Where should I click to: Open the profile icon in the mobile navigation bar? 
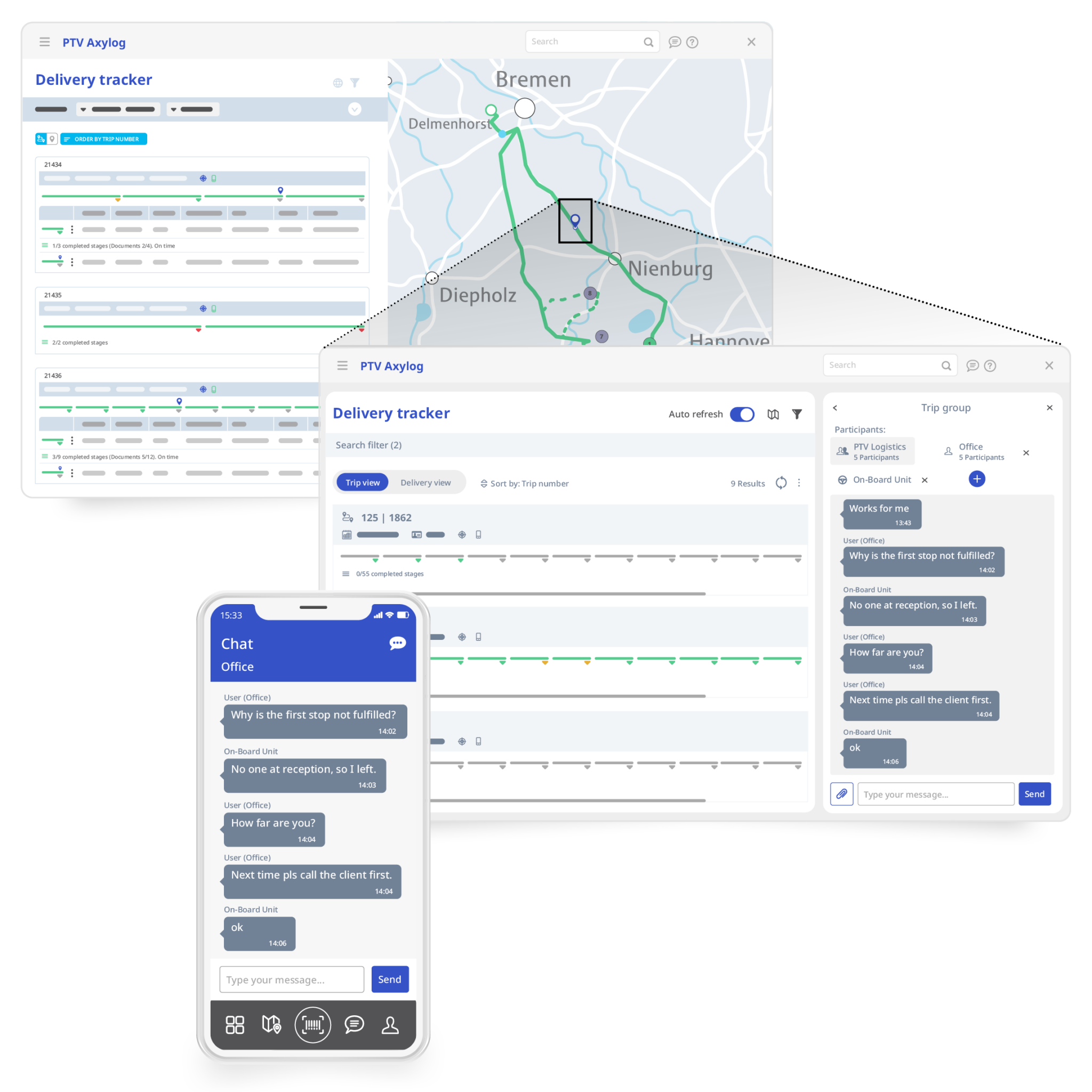[390, 1024]
